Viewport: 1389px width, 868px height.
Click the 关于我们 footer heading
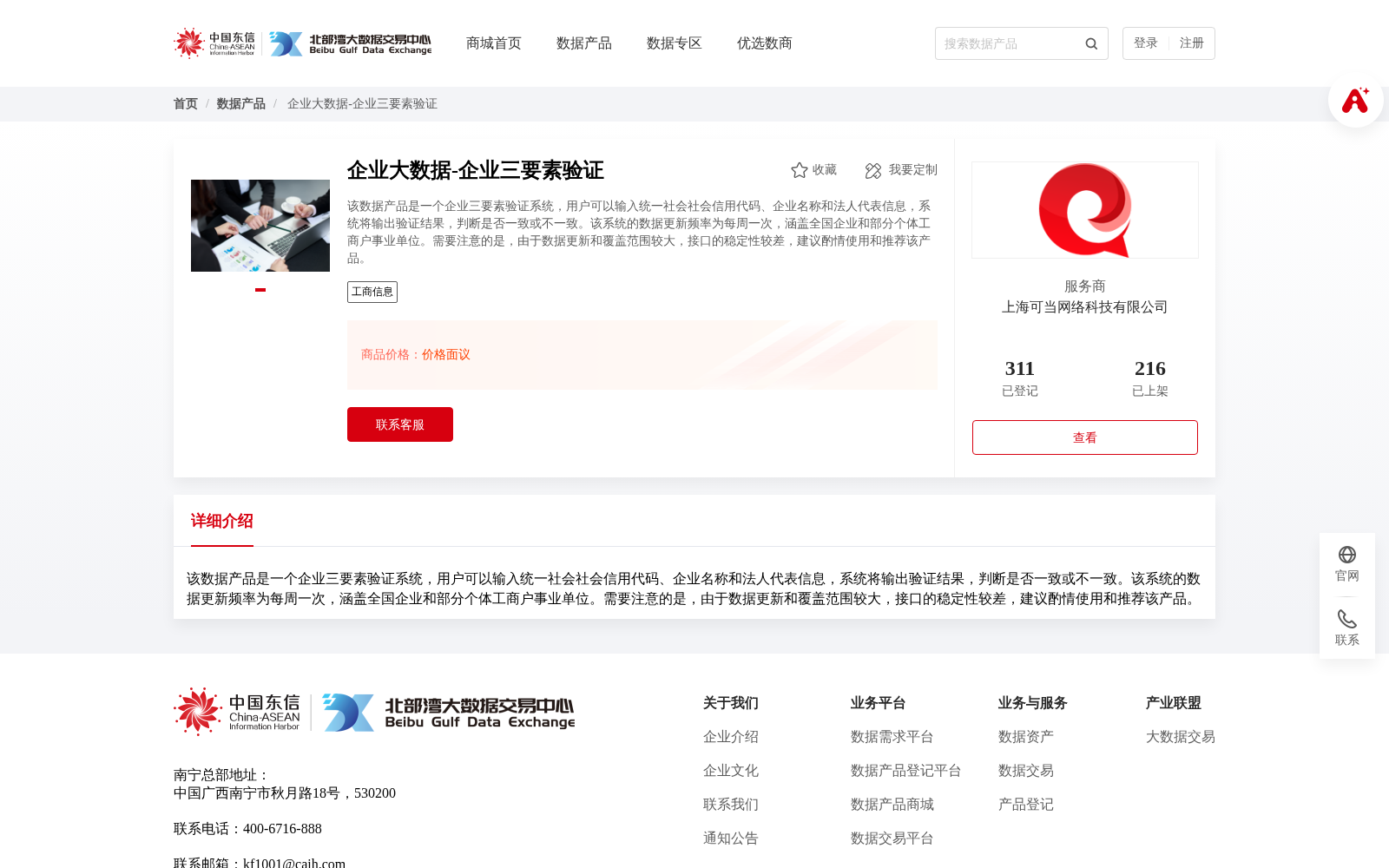click(x=731, y=703)
